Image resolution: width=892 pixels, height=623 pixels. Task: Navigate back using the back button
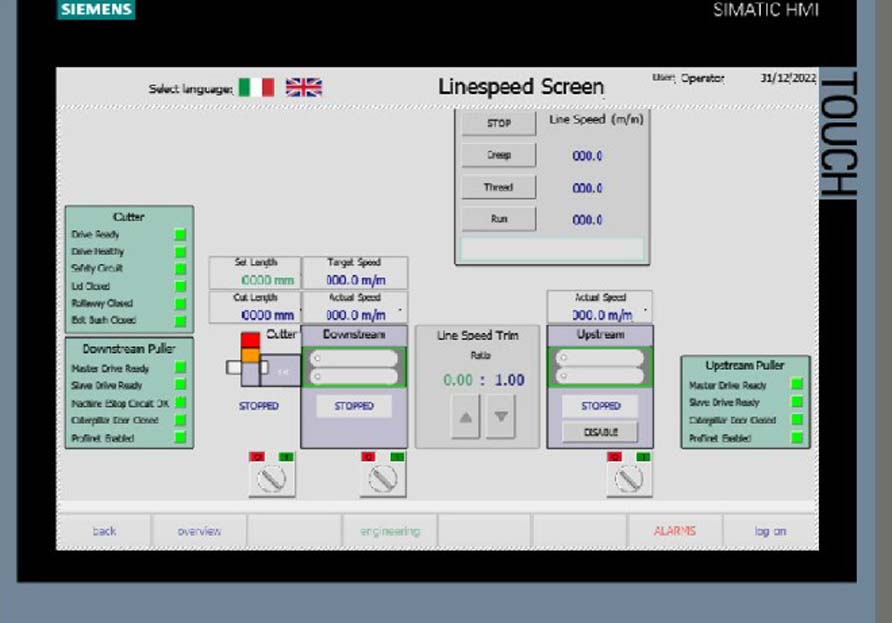pos(104,531)
